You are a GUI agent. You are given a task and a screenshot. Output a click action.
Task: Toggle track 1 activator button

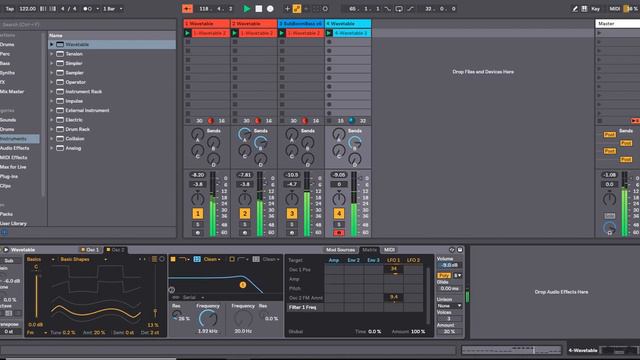pos(198,213)
